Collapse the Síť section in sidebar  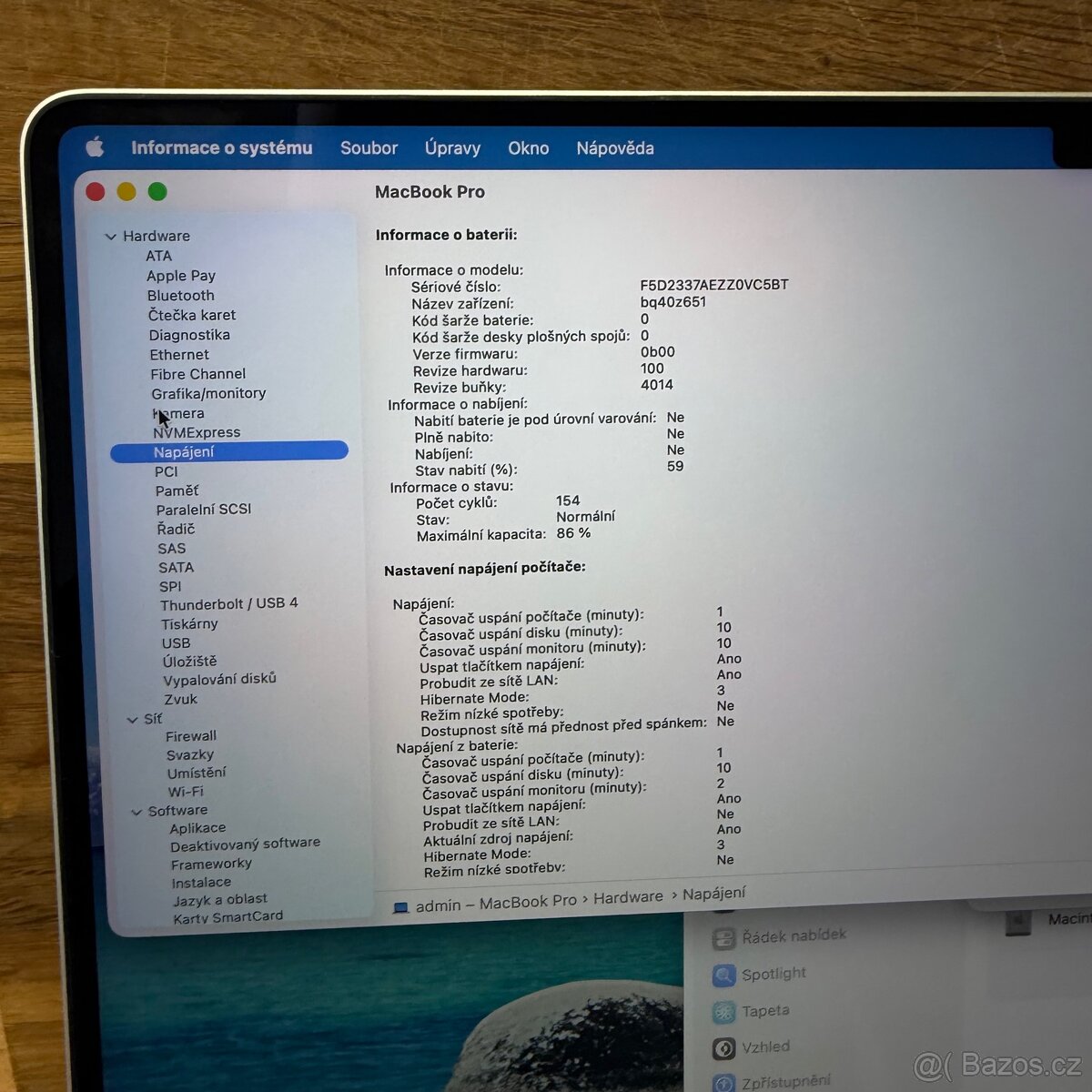click(x=134, y=718)
